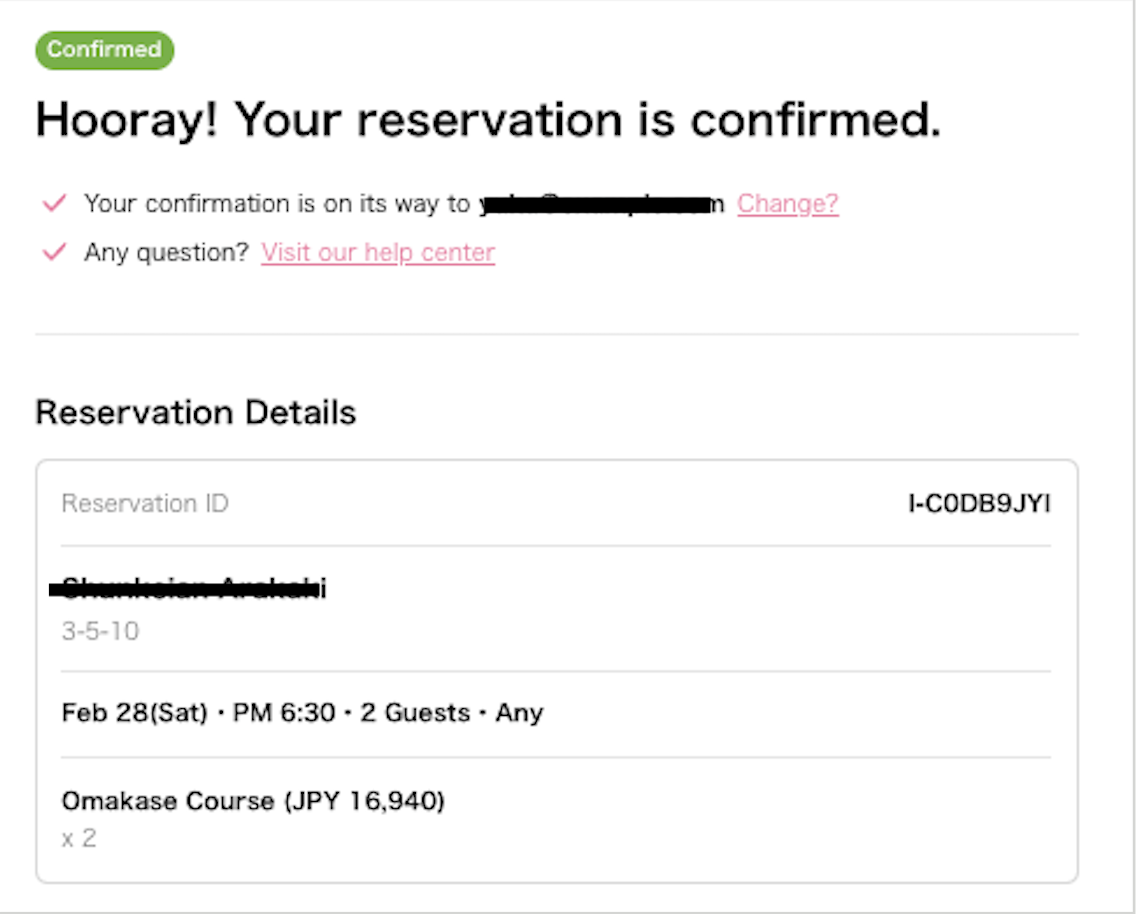The image size is (1136, 914).
Task: Select reservation ID value I-C0DB9JYI
Action: click(979, 503)
